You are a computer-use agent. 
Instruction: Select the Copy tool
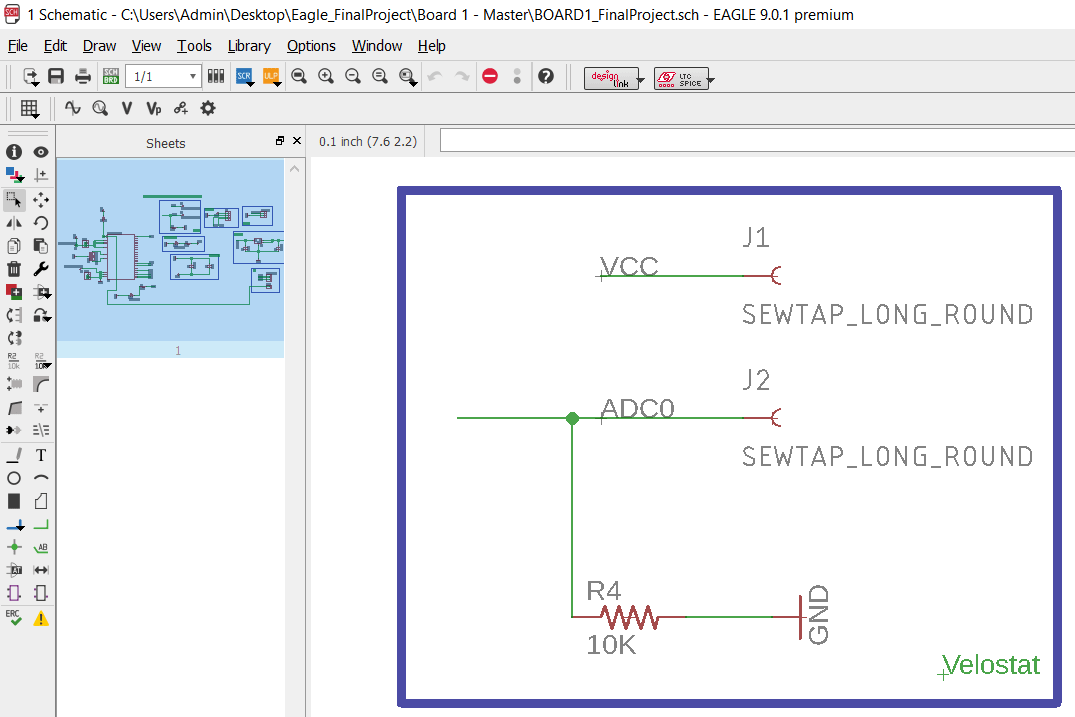[14, 245]
